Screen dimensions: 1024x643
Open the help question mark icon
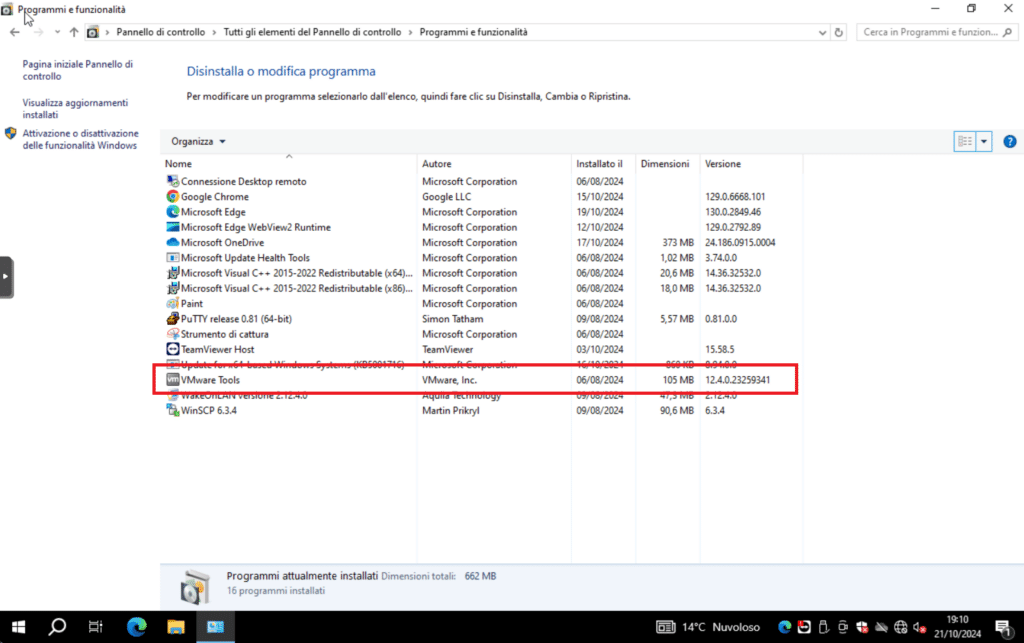click(1010, 142)
